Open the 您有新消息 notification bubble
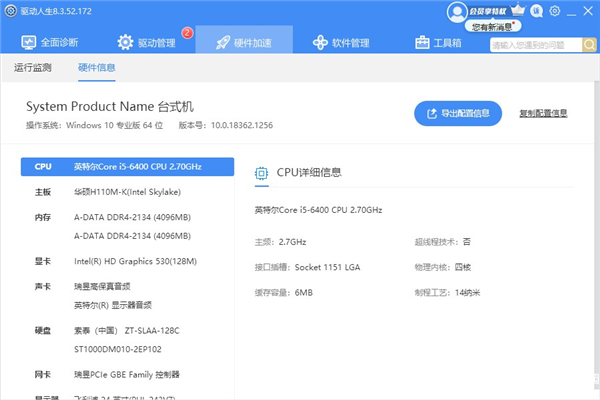The width and height of the screenshot is (600, 400). (x=493, y=26)
